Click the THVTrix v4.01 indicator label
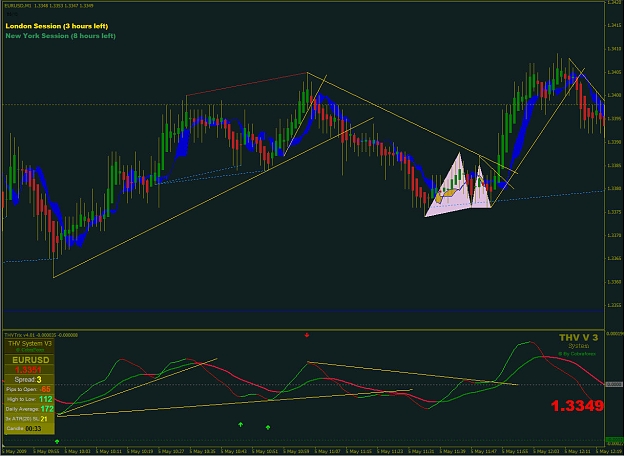This screenshot has width=625, height=456. [x=41, y=335]
